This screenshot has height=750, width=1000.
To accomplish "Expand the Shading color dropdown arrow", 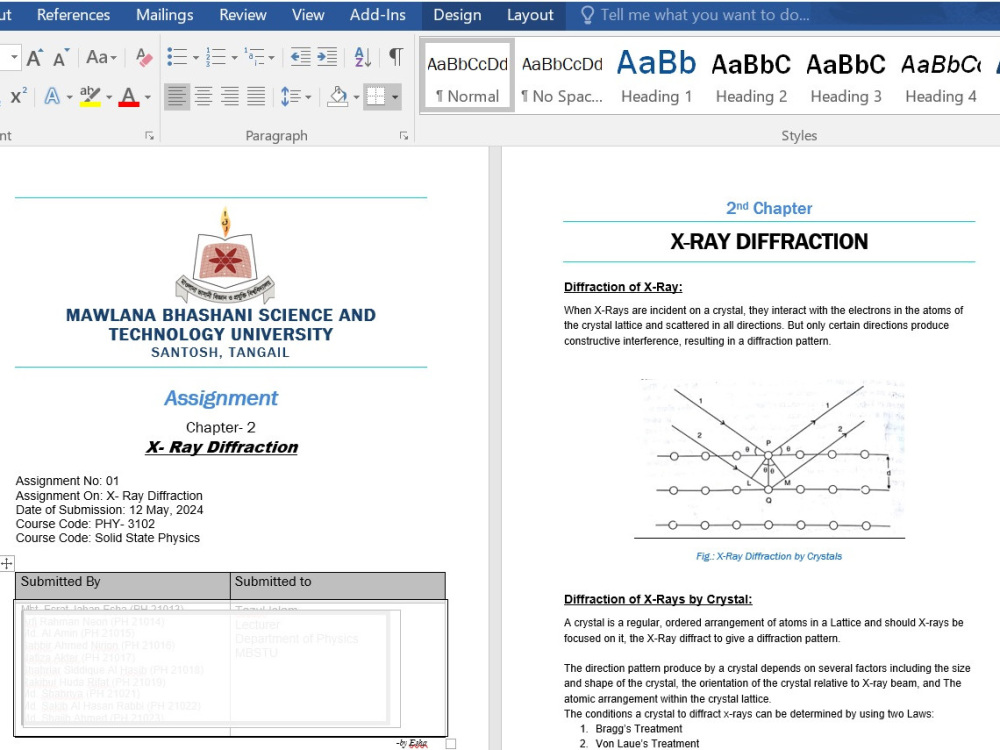I will point(357,97).
